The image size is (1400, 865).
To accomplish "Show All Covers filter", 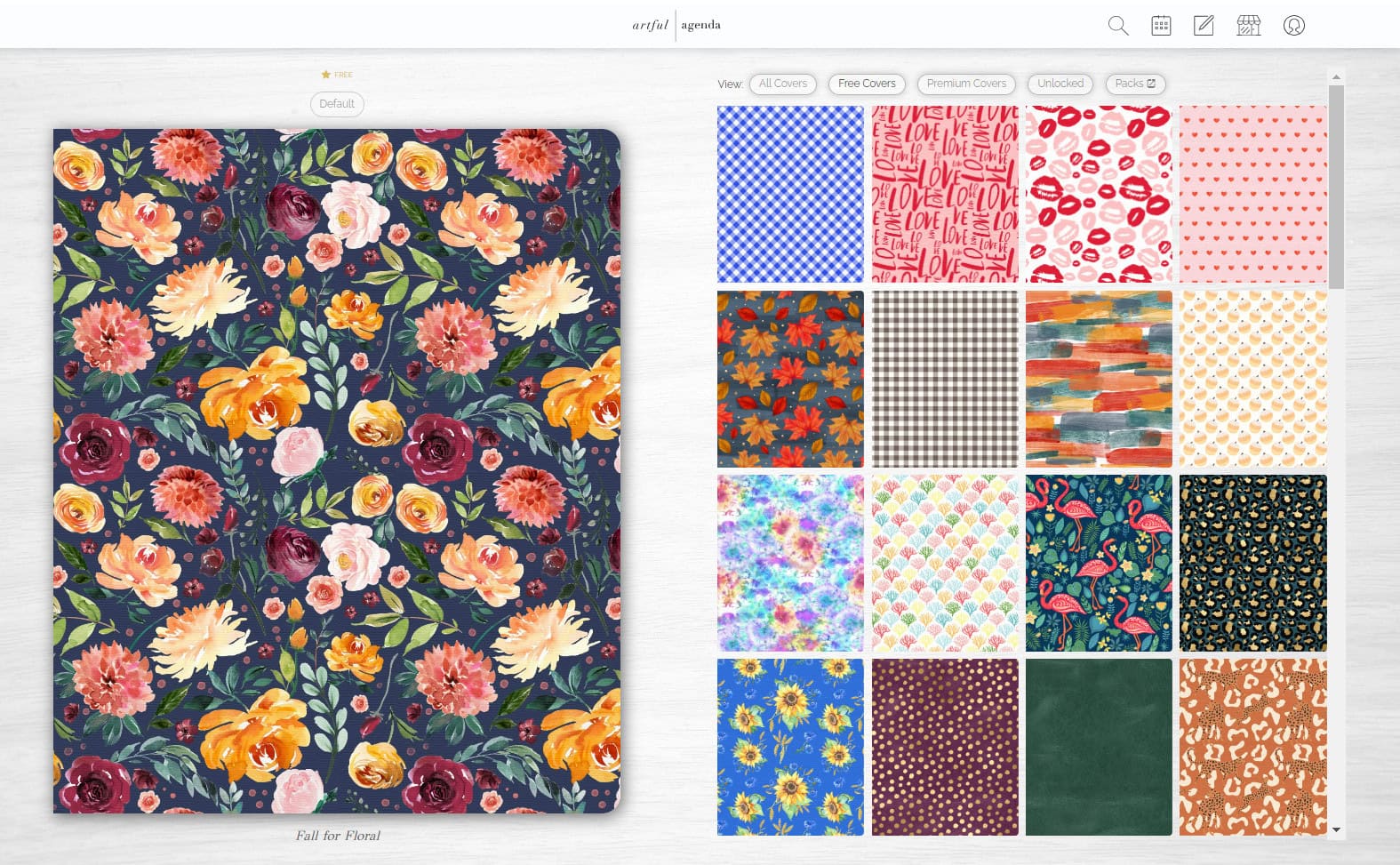I will tap(783, 84).
